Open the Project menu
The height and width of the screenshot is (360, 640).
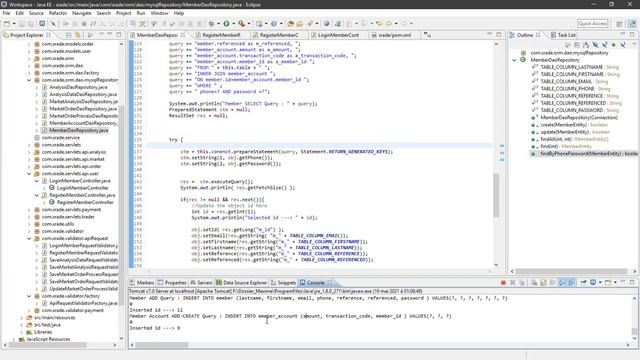pos(124,13)
